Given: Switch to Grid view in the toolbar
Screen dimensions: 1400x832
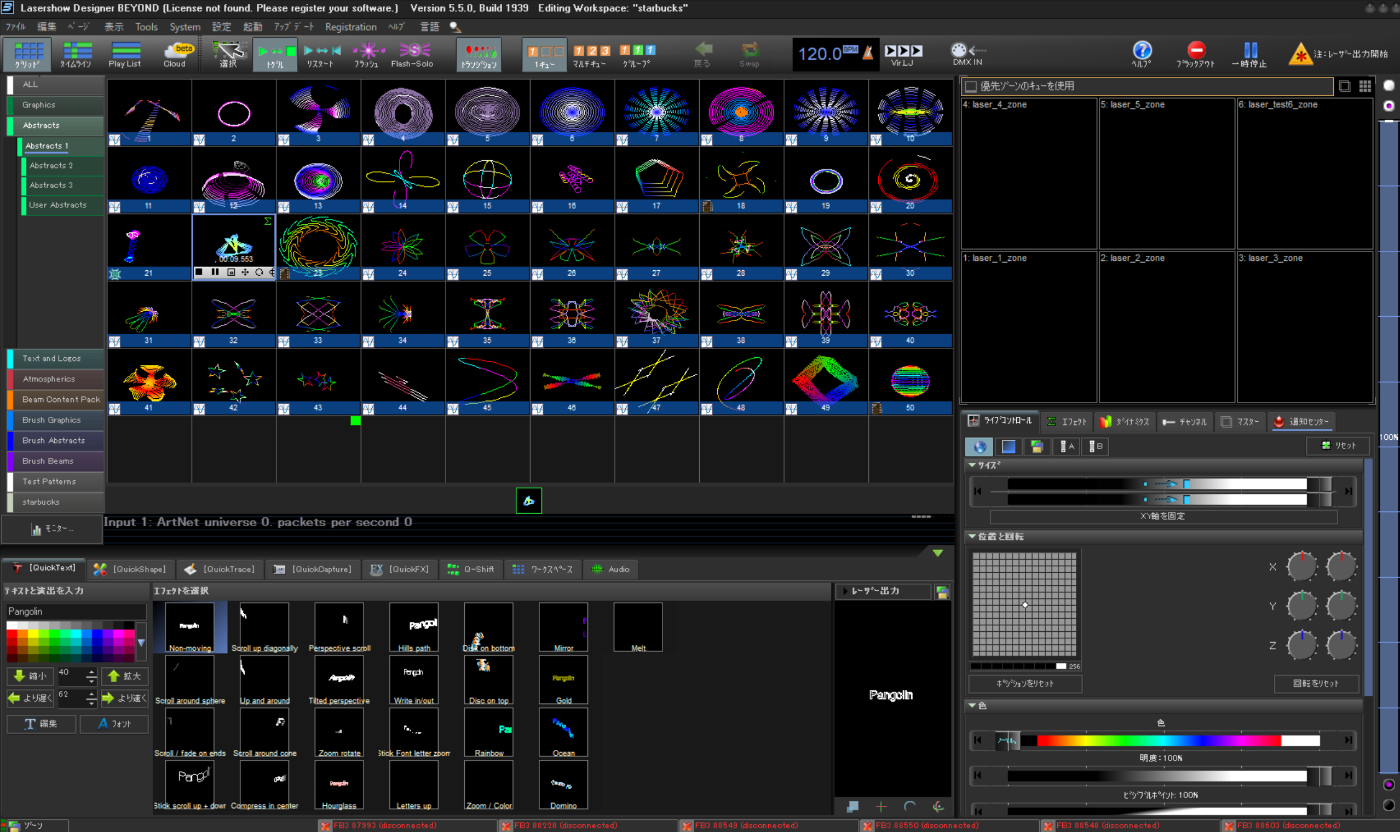Looking at the screenshot, I should 27,54.
